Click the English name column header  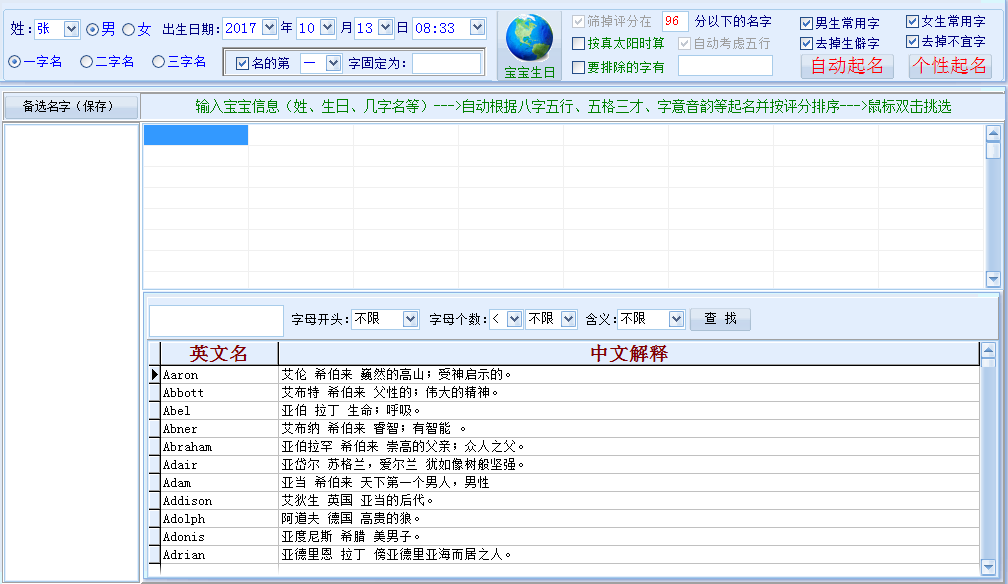tap(219, 353)
